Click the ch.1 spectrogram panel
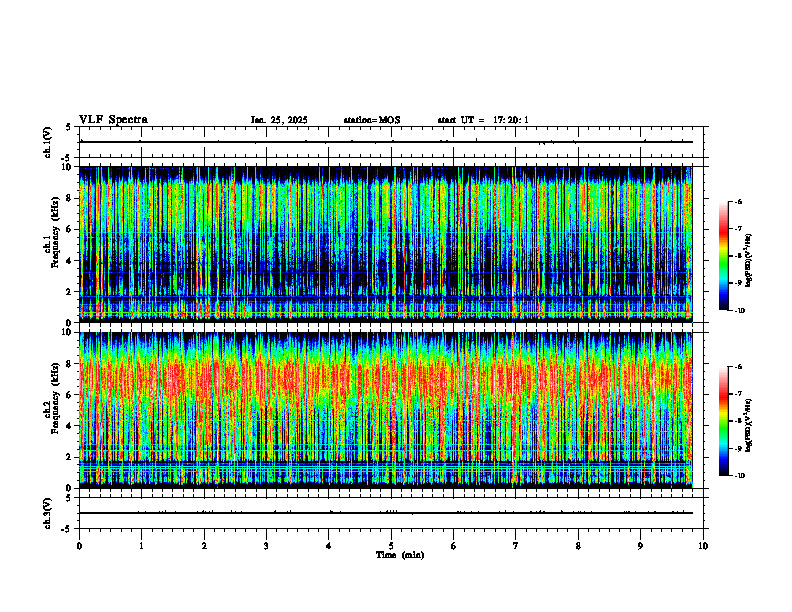 (386, 244)
